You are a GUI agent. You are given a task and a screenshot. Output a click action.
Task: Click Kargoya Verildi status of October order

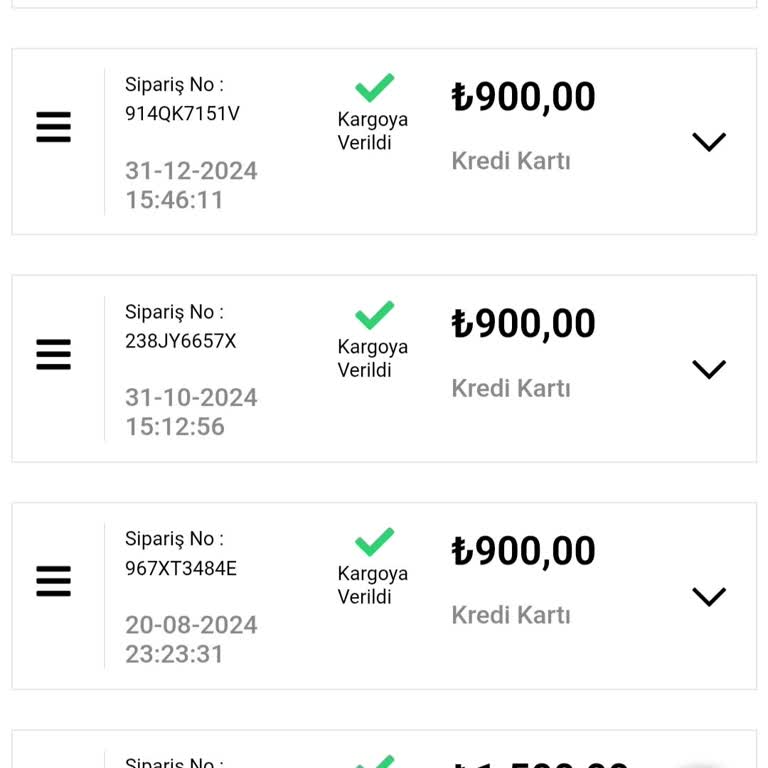pyautogui.click(x=372, y=358)
